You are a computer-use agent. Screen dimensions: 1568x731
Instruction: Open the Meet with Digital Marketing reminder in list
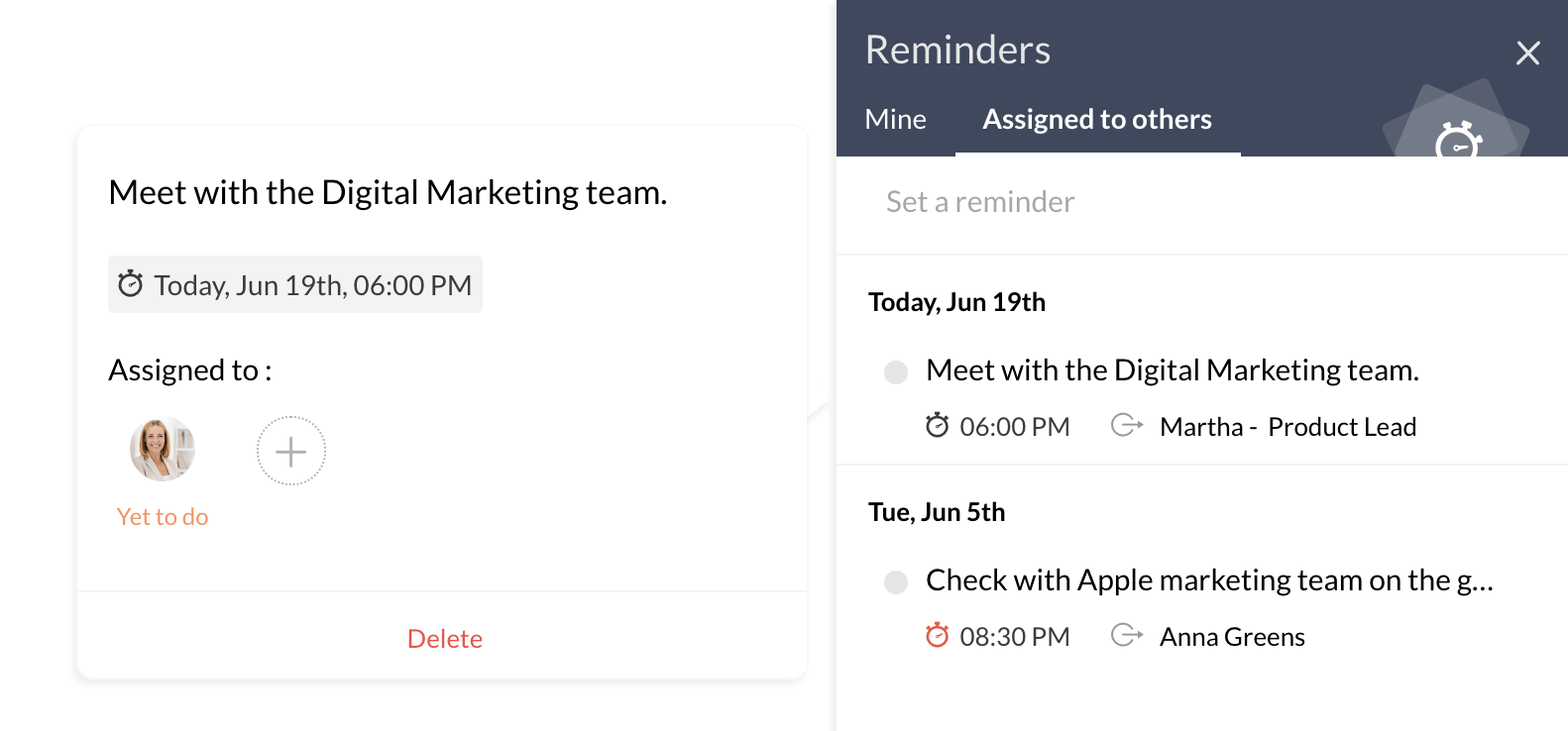coord(1172,370)
